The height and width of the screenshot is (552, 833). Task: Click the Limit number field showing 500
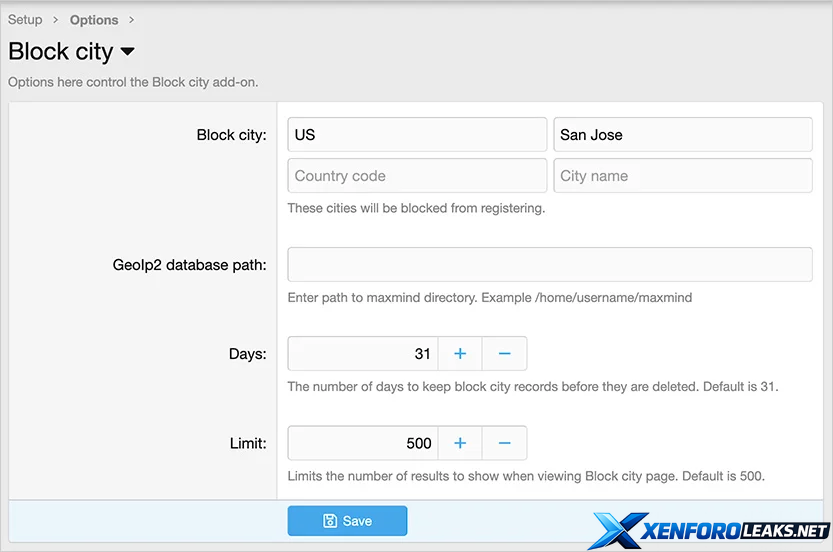click(x=363, y=443)
